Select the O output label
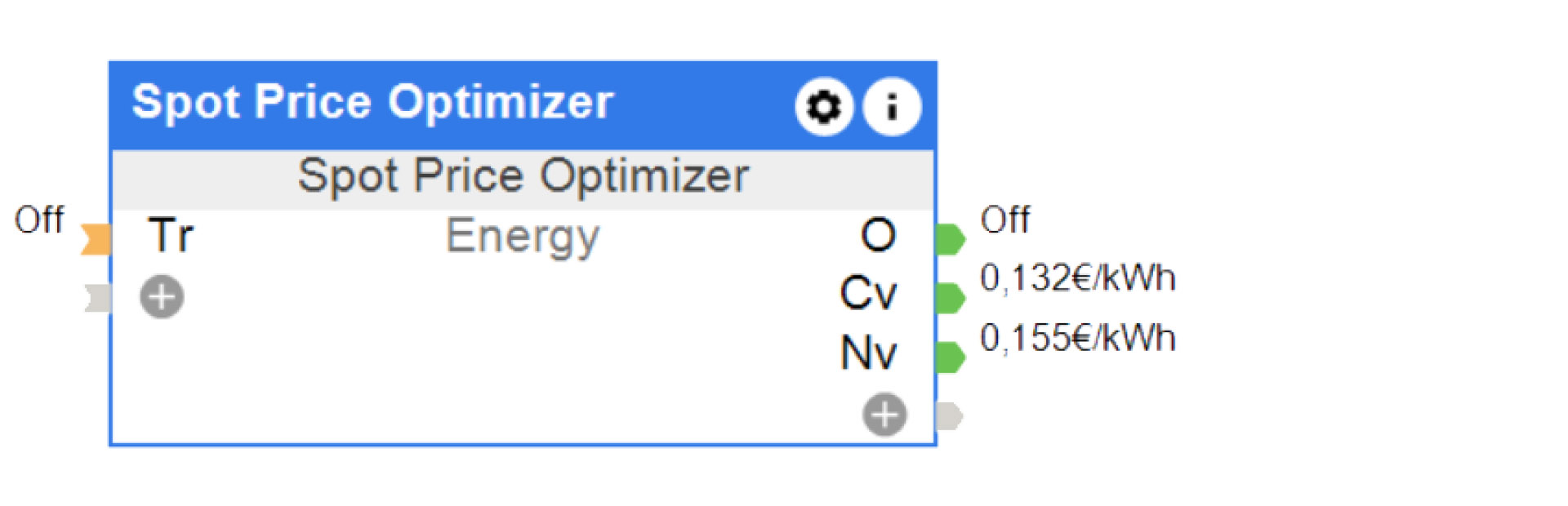The width and height of the screenshot is (1568, 506). pyautogui.click(x=878, y=235)
